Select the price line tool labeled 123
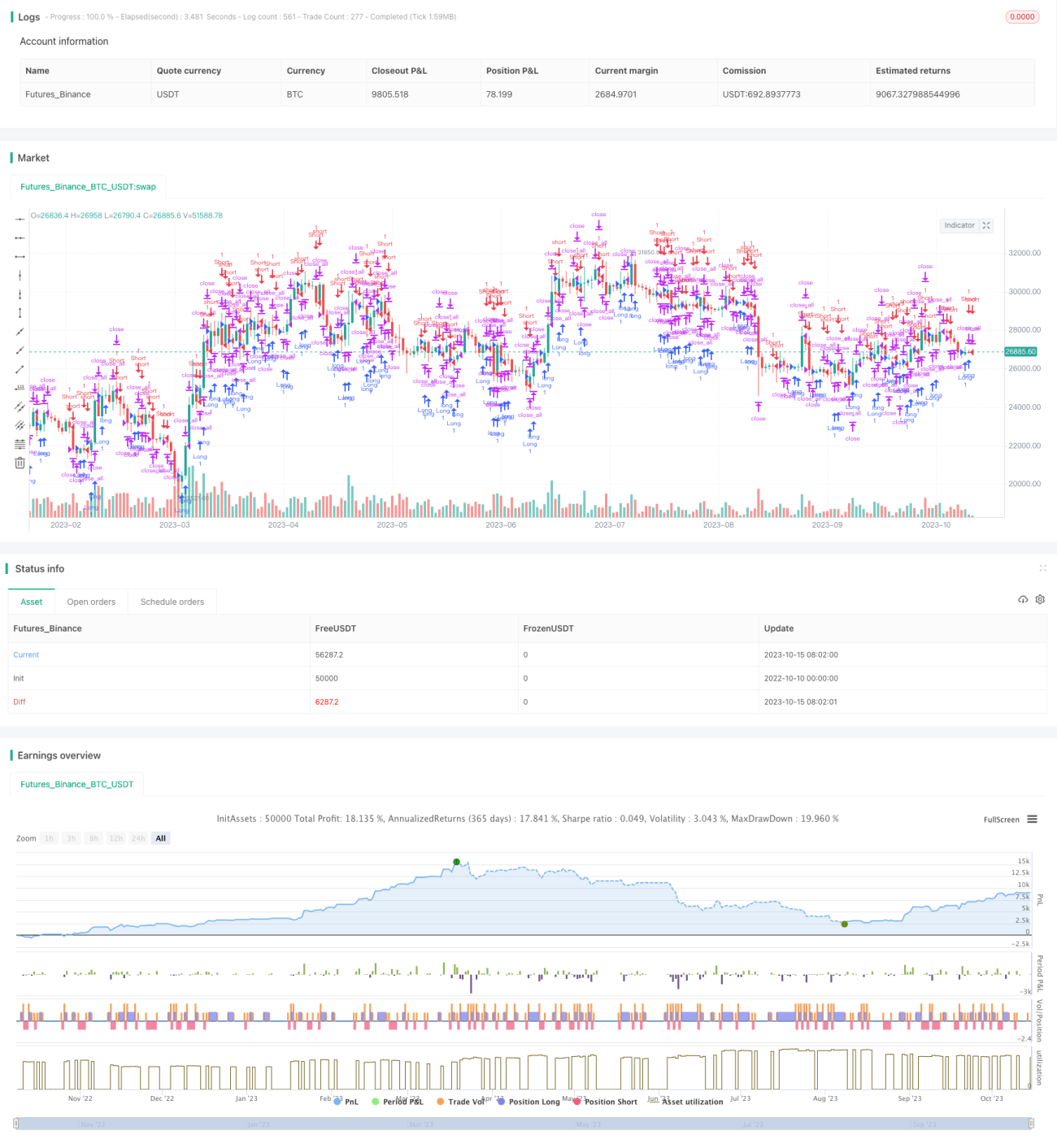 (x=20, y=388)
